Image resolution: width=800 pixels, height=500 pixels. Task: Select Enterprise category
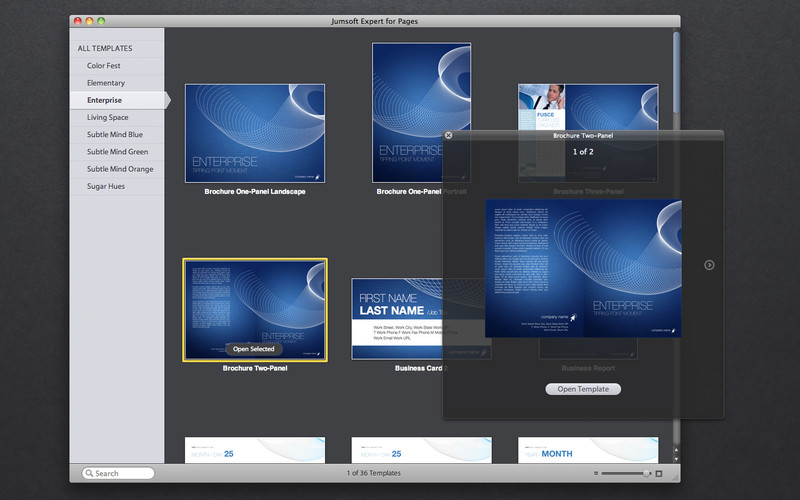[117, 100]
